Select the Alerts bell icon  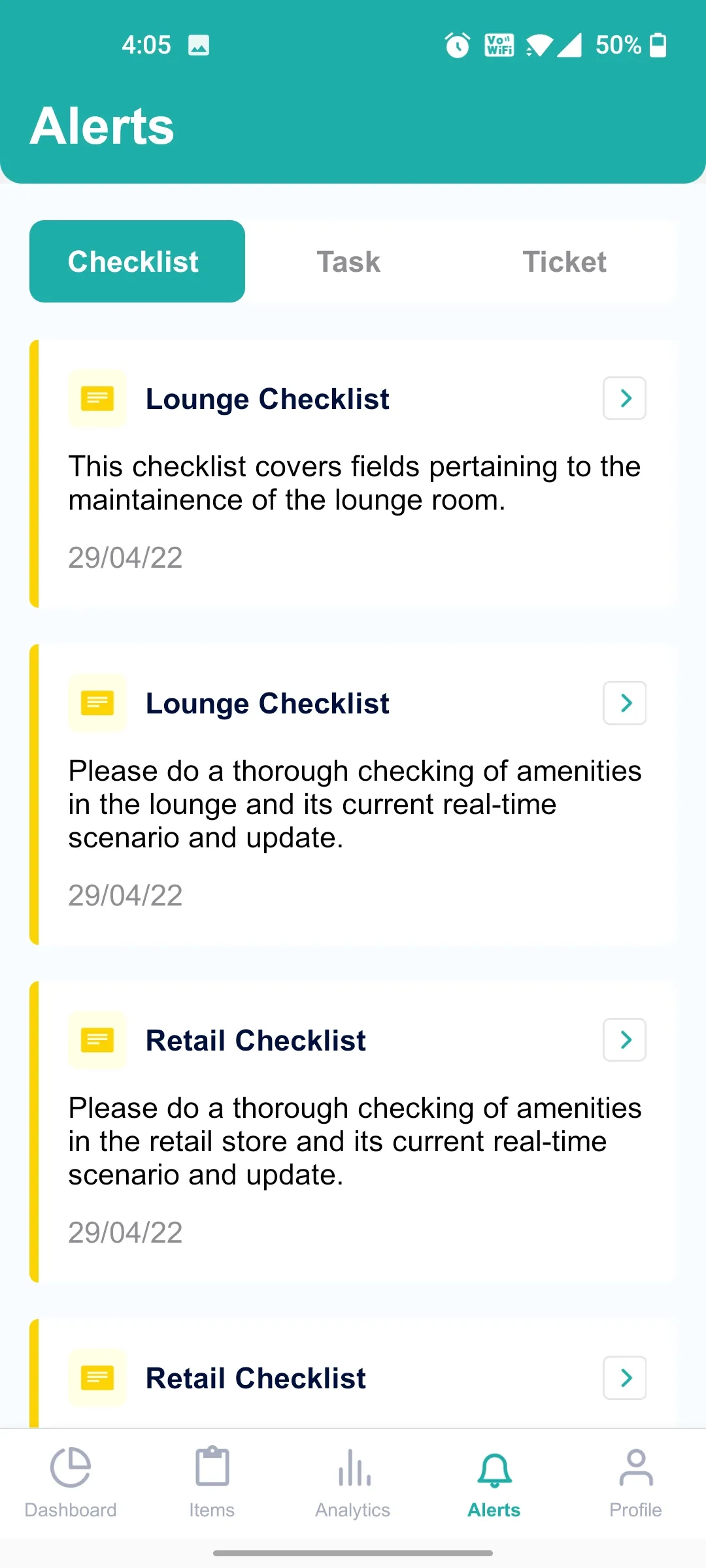(494, 1470)
